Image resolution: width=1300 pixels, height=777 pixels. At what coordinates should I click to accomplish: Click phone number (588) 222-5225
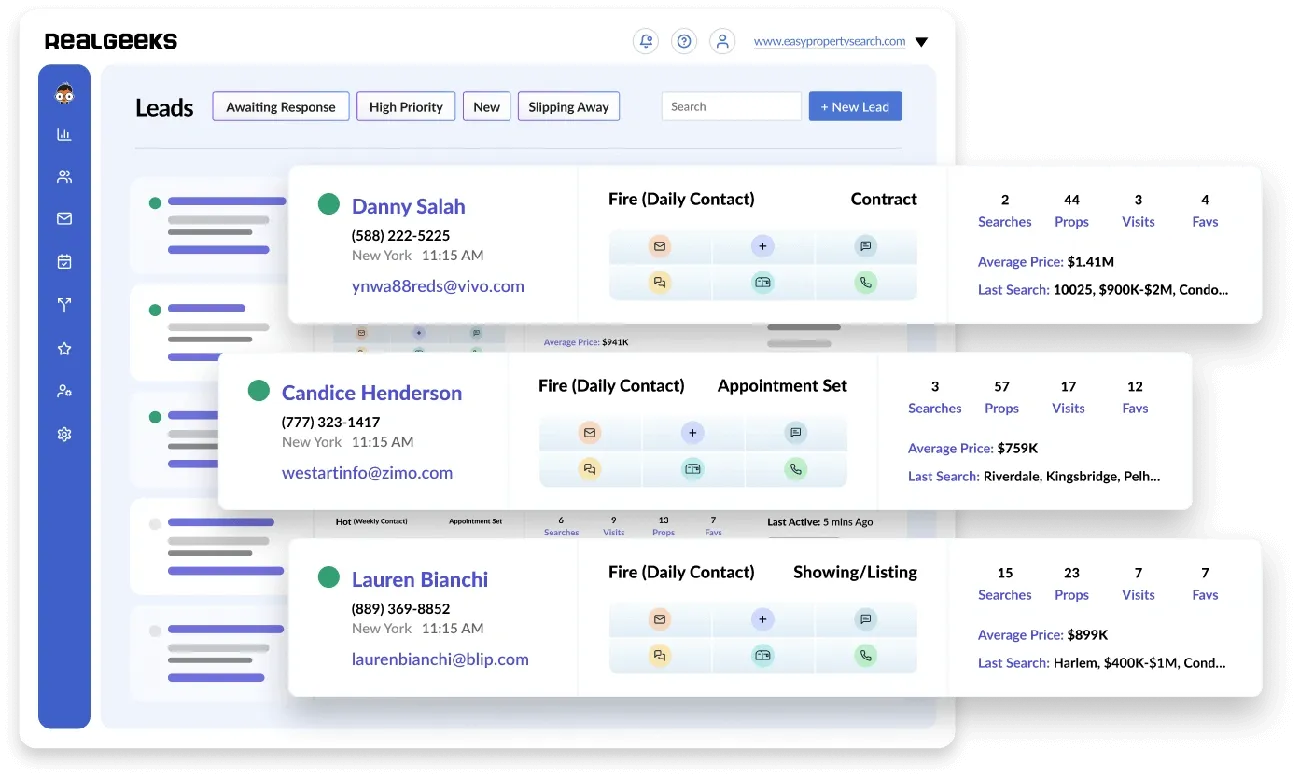[401, 236]
